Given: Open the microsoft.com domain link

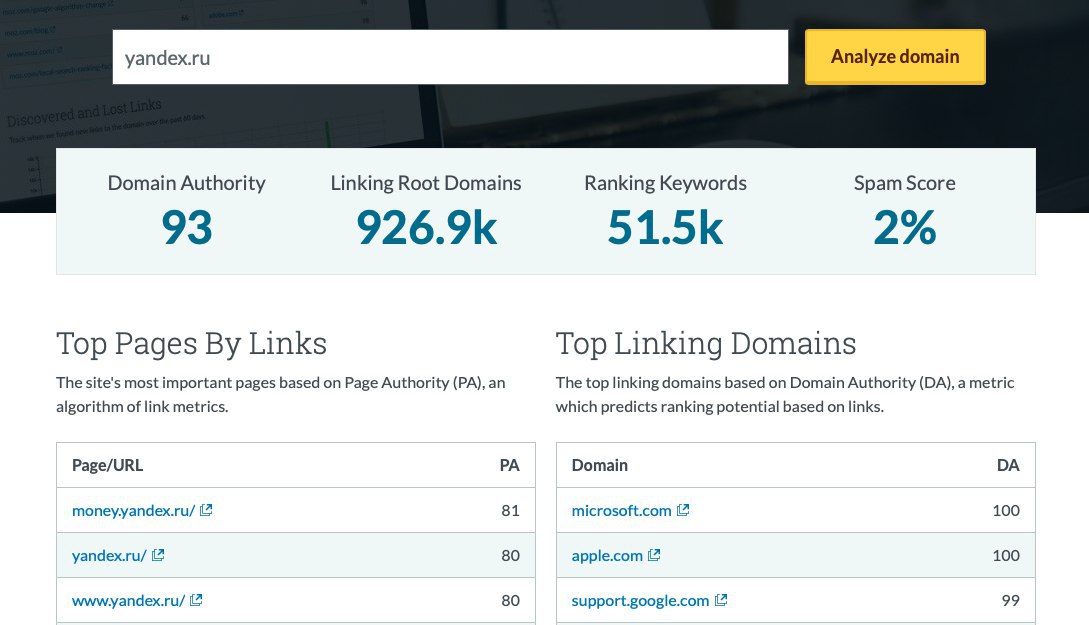Looking at the screenshot, I should [x=622, y=510].
